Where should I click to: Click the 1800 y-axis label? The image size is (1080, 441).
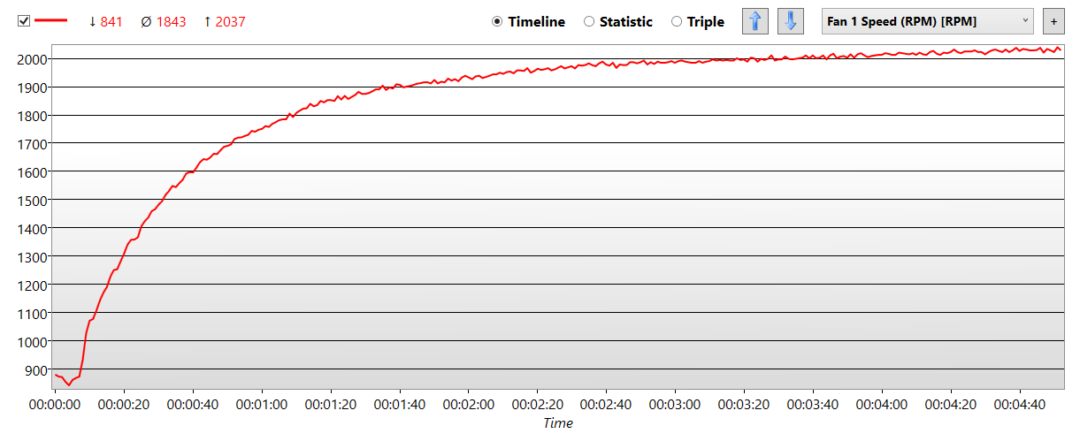[x=30, y=116]
